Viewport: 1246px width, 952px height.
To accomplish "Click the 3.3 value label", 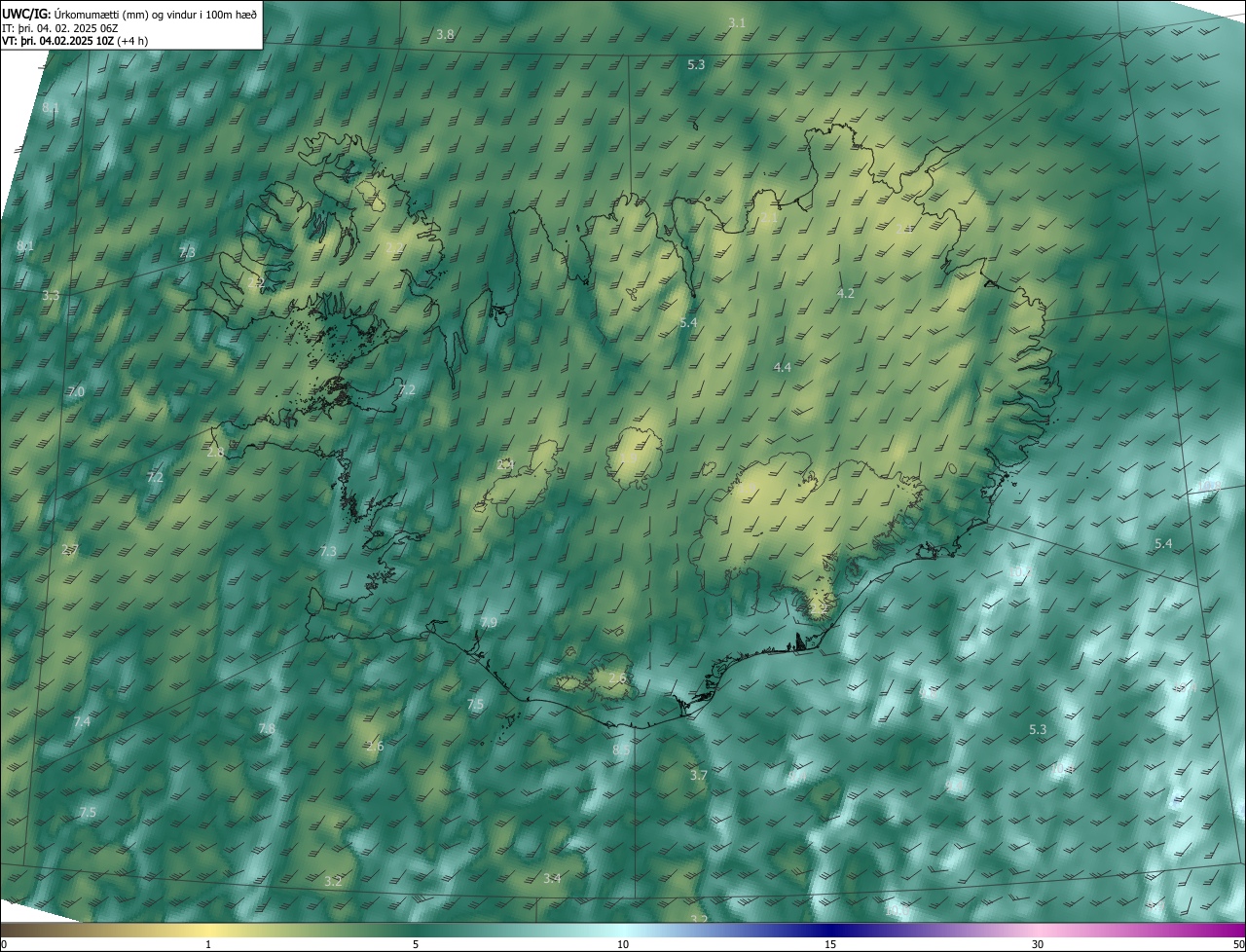I will [51, 295].
